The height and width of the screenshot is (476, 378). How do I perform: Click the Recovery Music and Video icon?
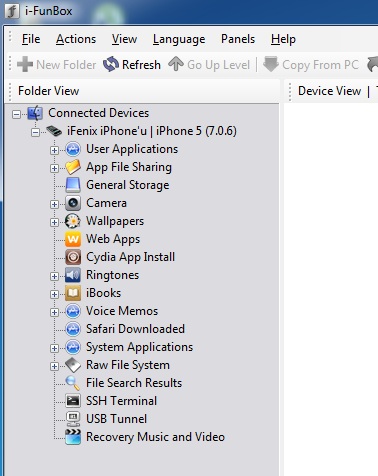point(73,437)
